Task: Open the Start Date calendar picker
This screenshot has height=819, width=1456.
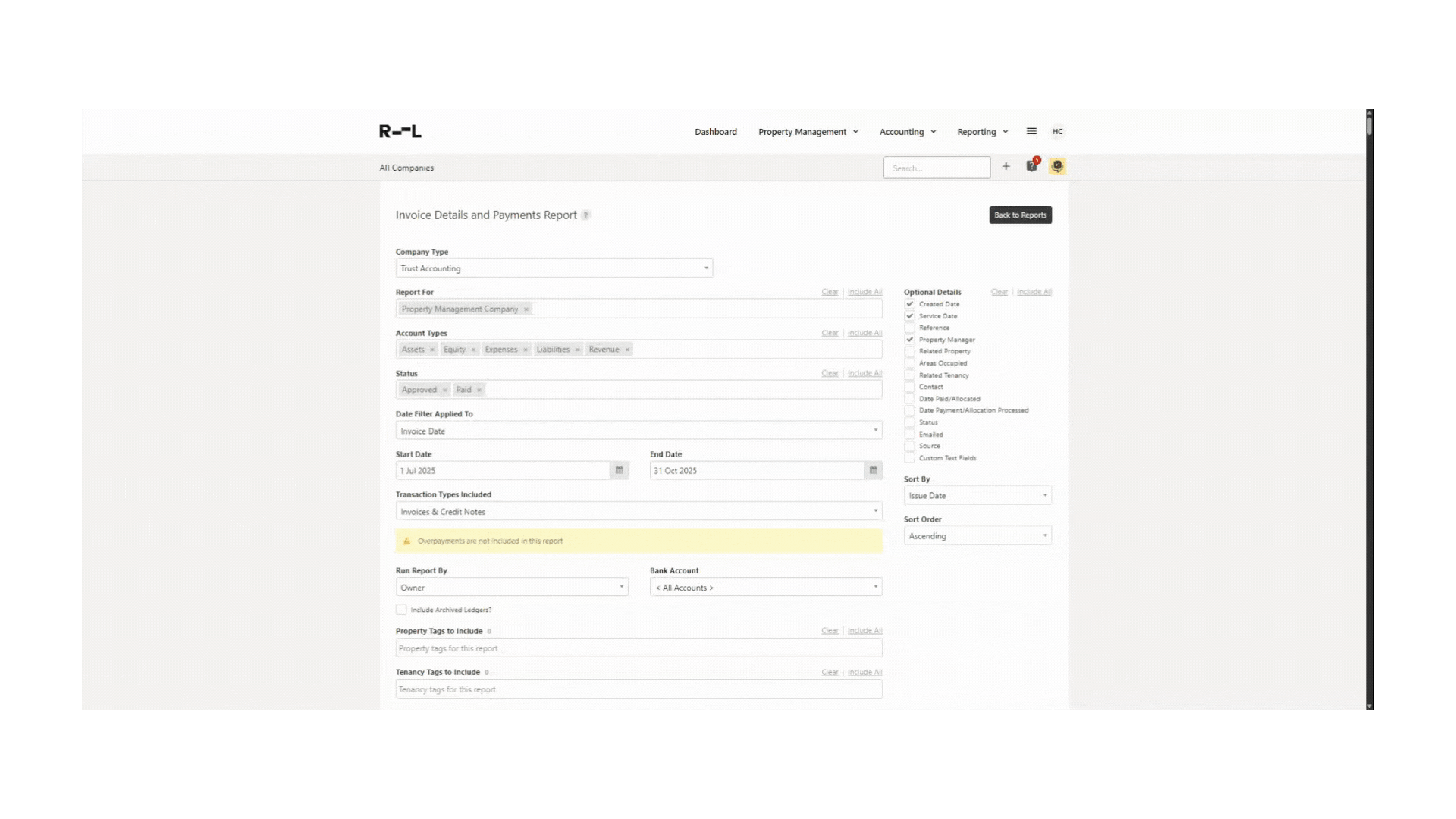Action: [x=619, y=470]
